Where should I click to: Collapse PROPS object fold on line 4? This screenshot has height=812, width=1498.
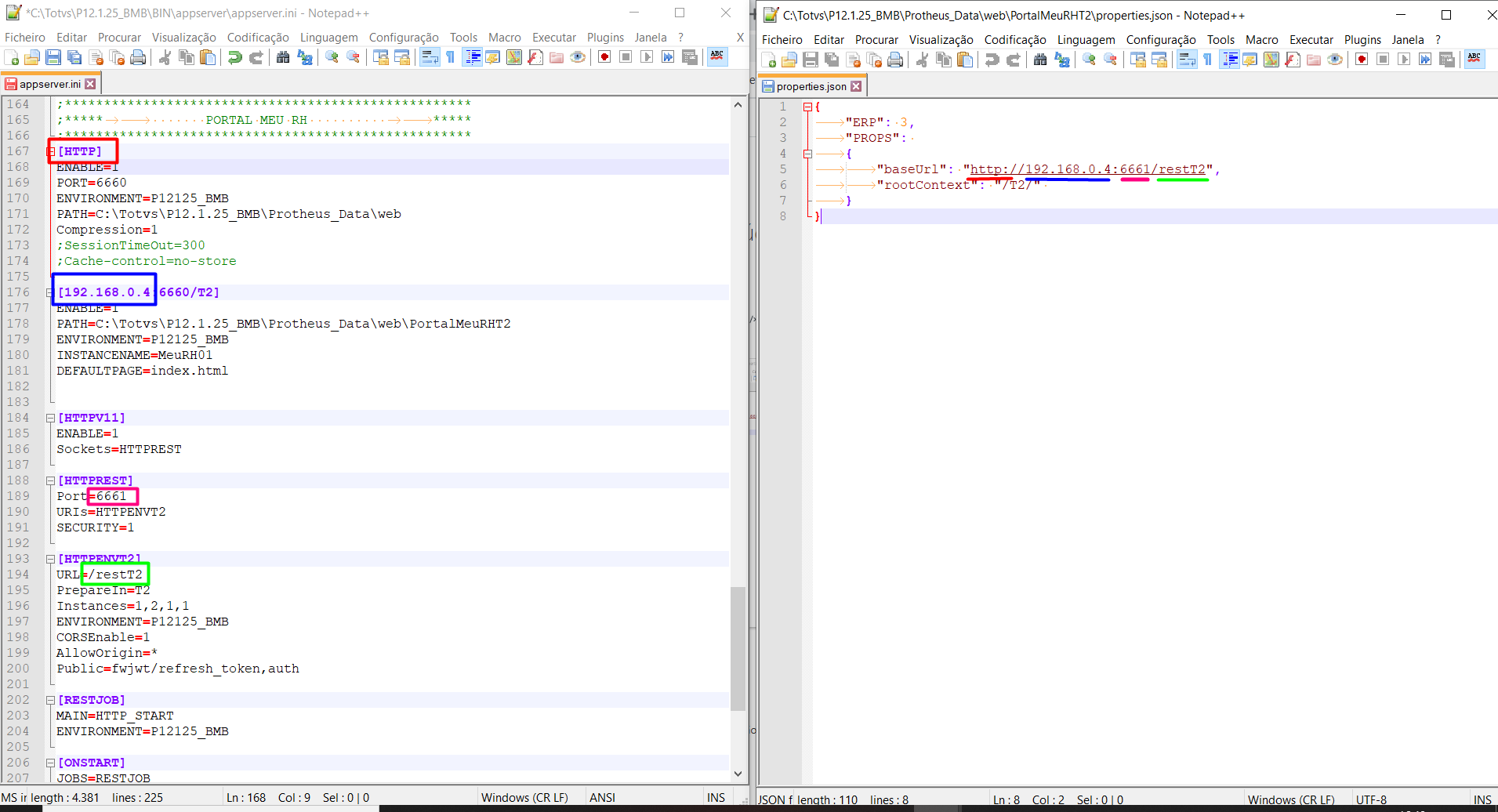[x=807, y=154]
